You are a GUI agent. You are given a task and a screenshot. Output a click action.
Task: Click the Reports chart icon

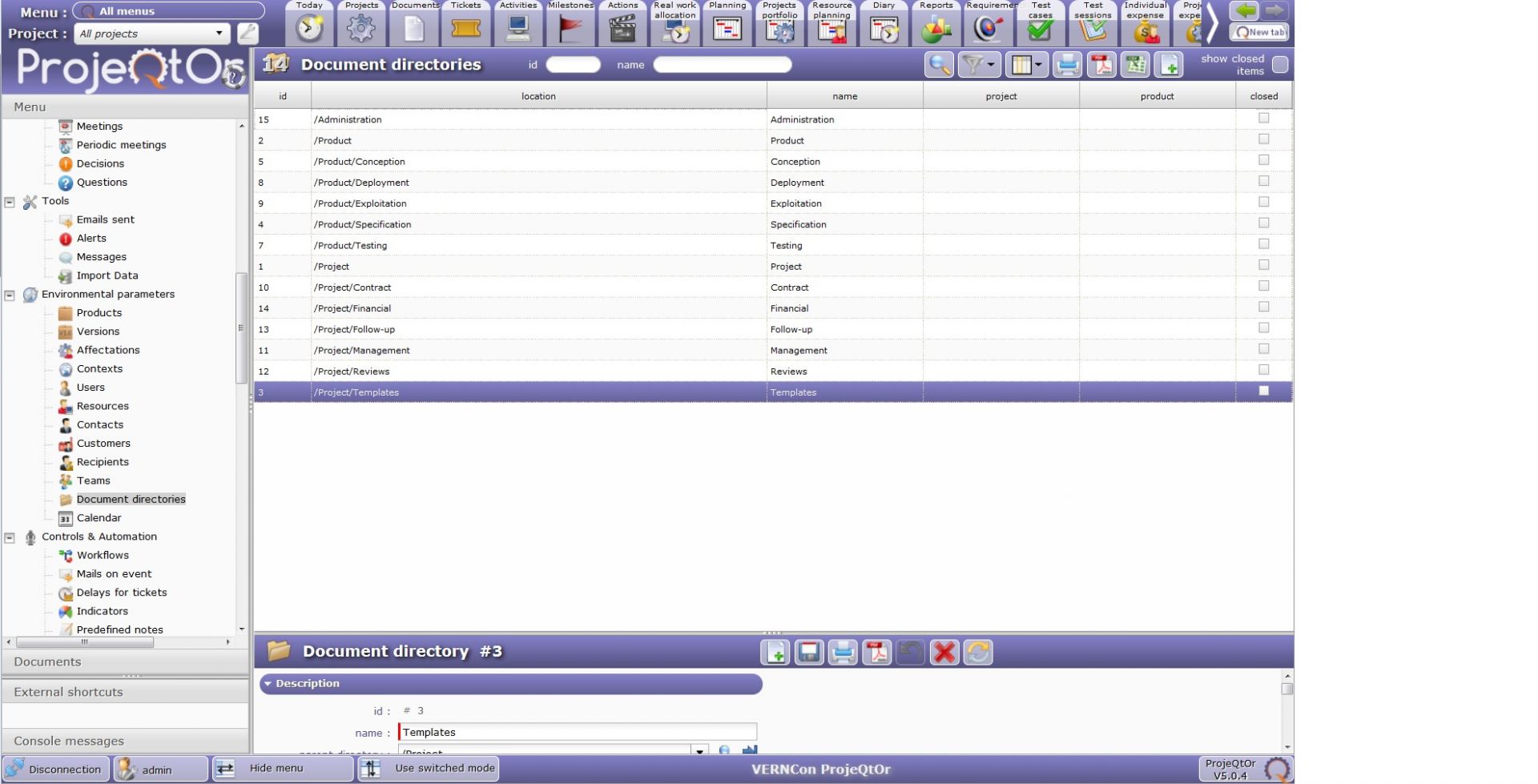[936, 30]
